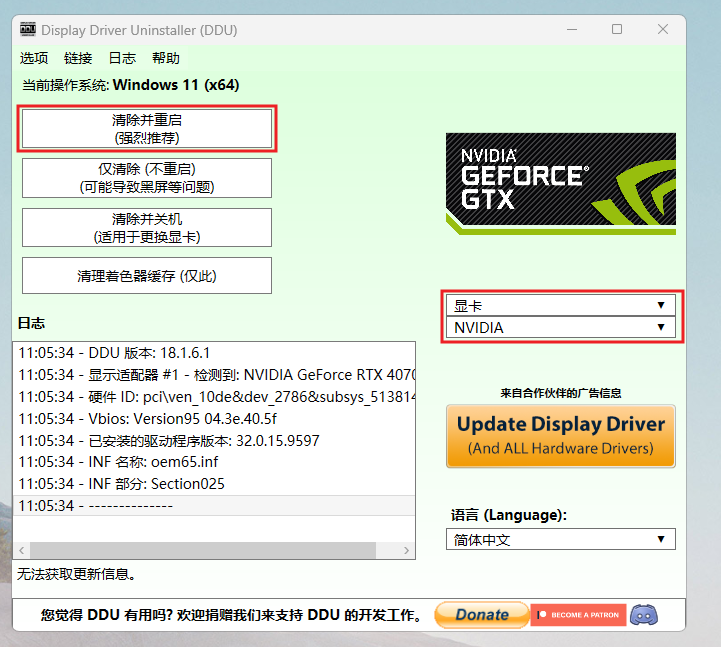The height and width of the screenshot is (647, 721).
Task: Select log line INF 部分: Section025
Action: click(x=214, y=484)
